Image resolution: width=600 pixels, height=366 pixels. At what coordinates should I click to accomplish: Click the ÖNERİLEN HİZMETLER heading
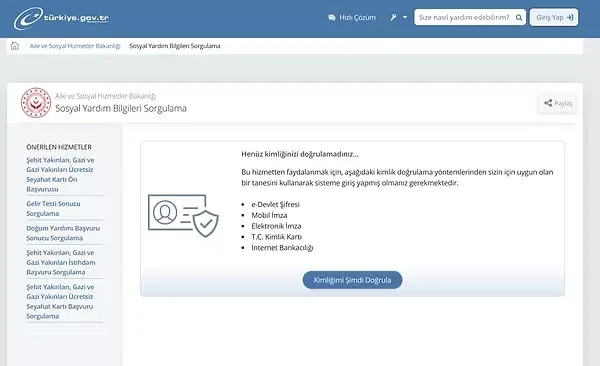[59, 147]
